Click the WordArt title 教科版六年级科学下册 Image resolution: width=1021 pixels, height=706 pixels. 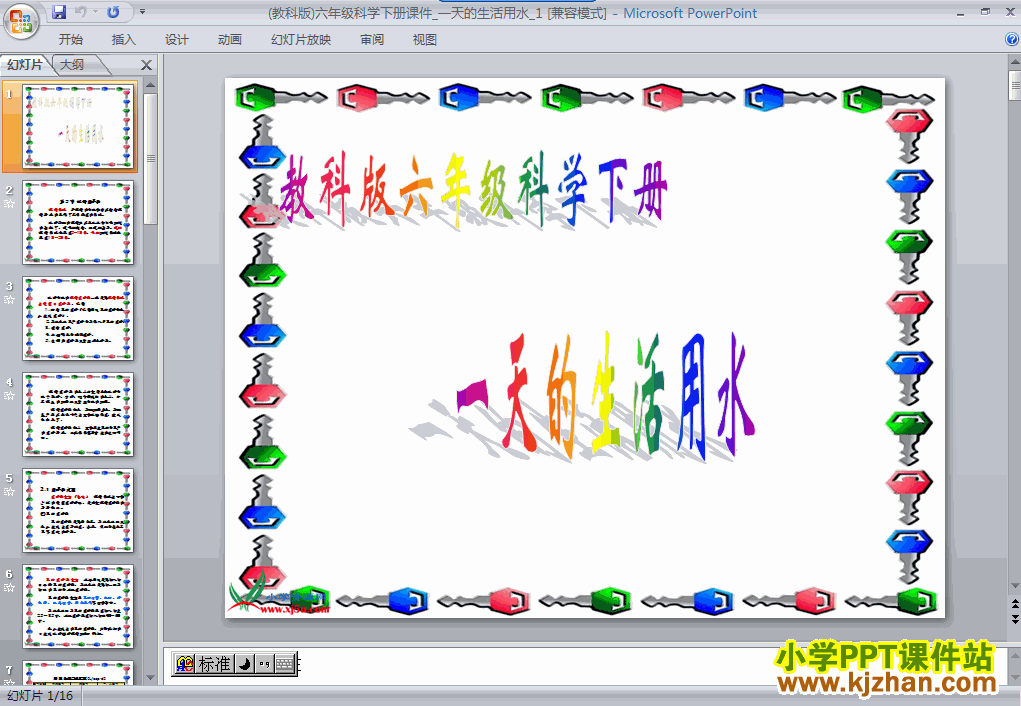[x=473, y=190]
